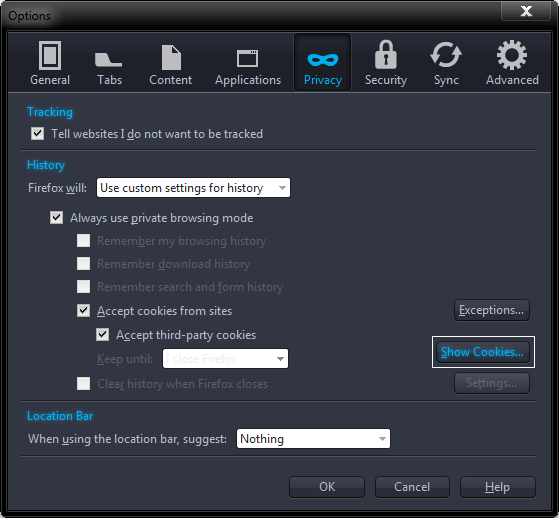Open the General settings icon
Image resolution: width=559 pixels, height=518 pixels.
pyautogui.click(x=50, y=55)
